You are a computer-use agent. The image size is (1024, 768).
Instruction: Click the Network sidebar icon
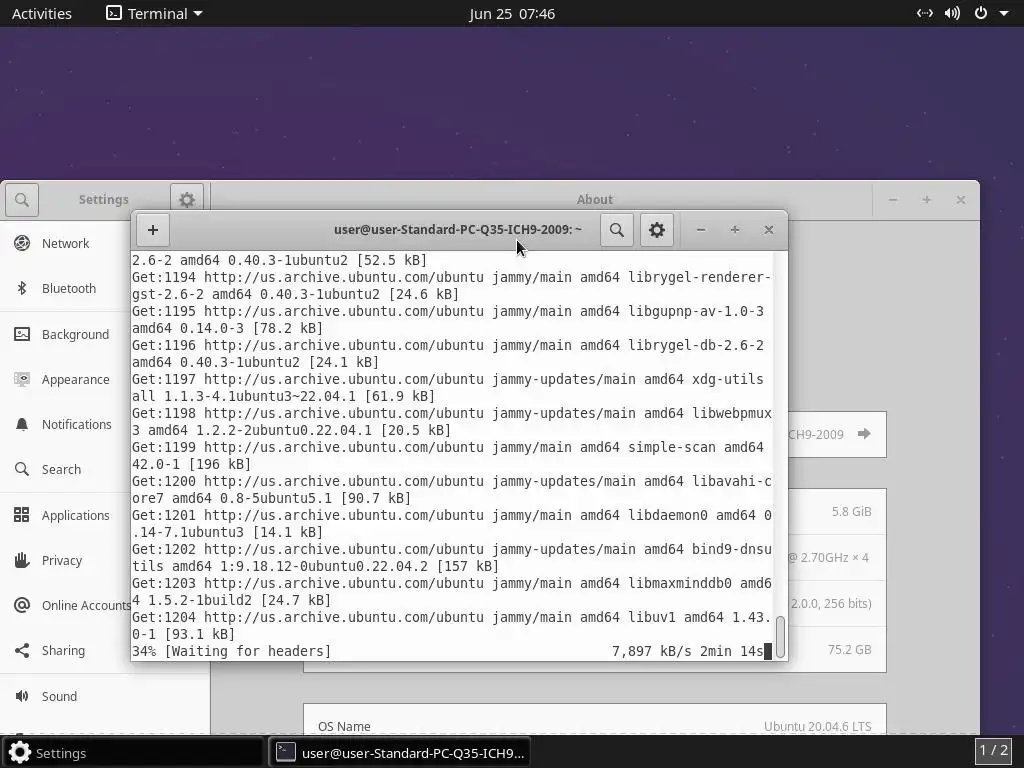click(x=22, y=244)
